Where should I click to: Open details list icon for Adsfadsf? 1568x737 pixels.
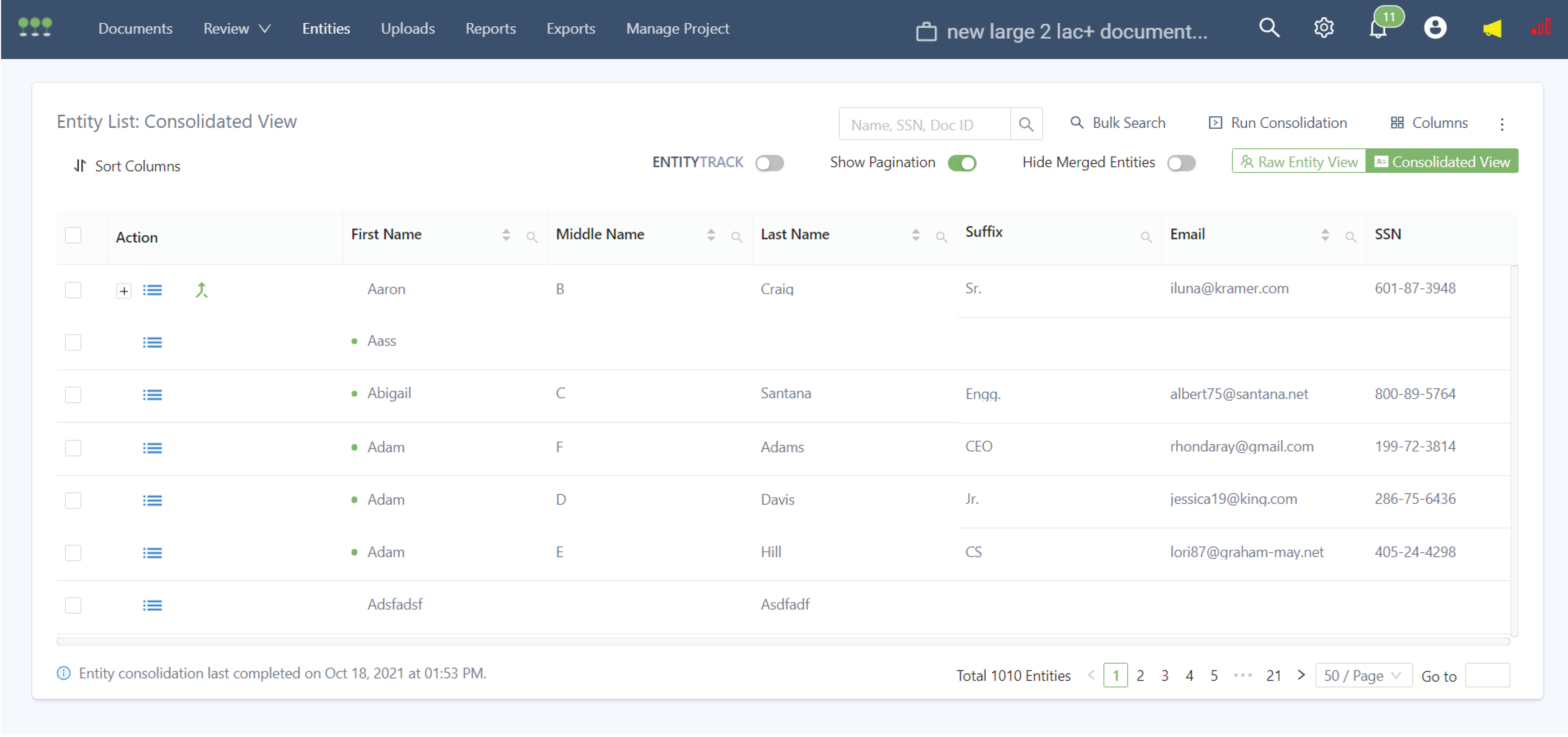(x=152, y=605)
